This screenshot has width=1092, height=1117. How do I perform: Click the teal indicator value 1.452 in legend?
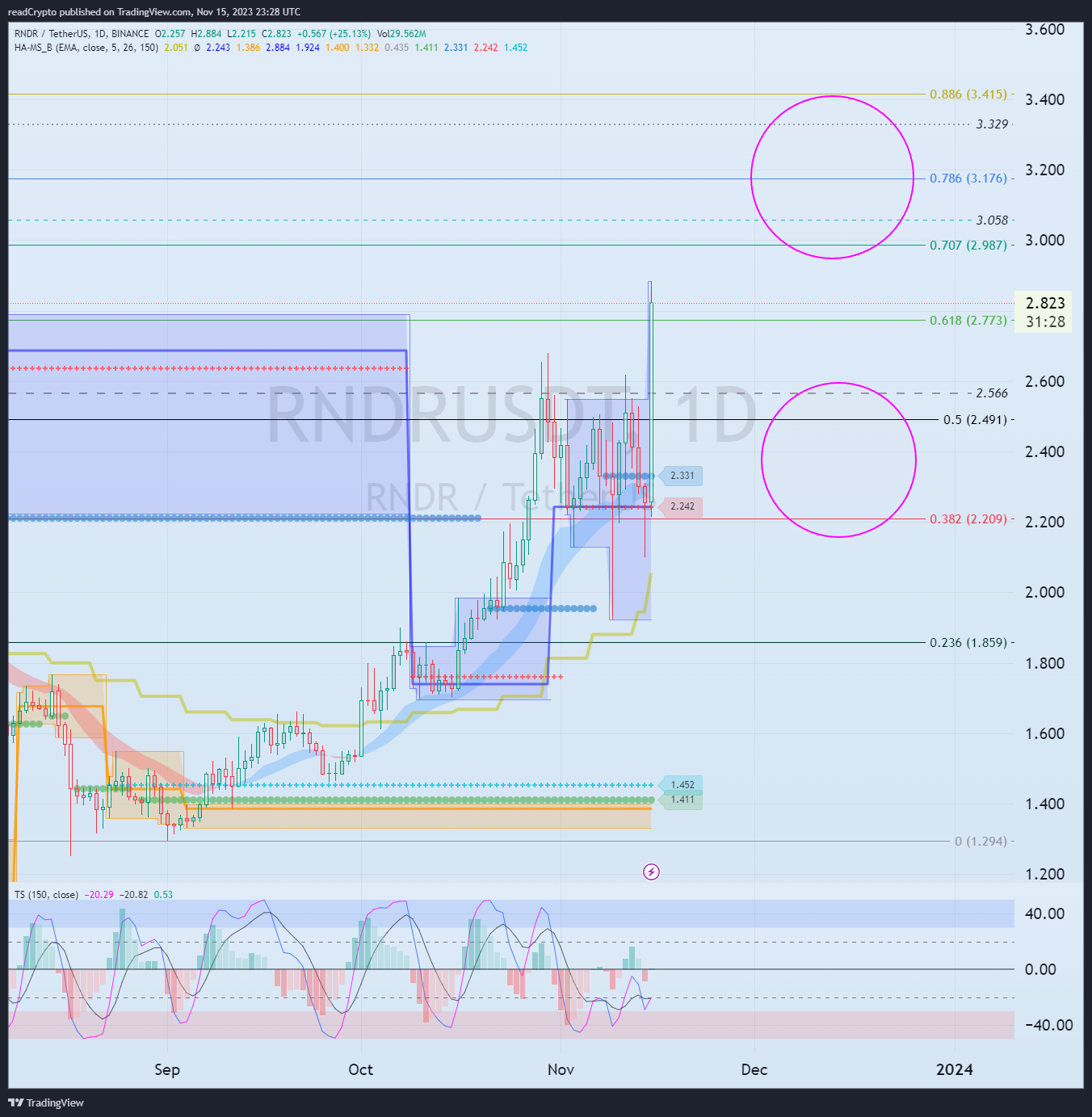coord(515,48)
